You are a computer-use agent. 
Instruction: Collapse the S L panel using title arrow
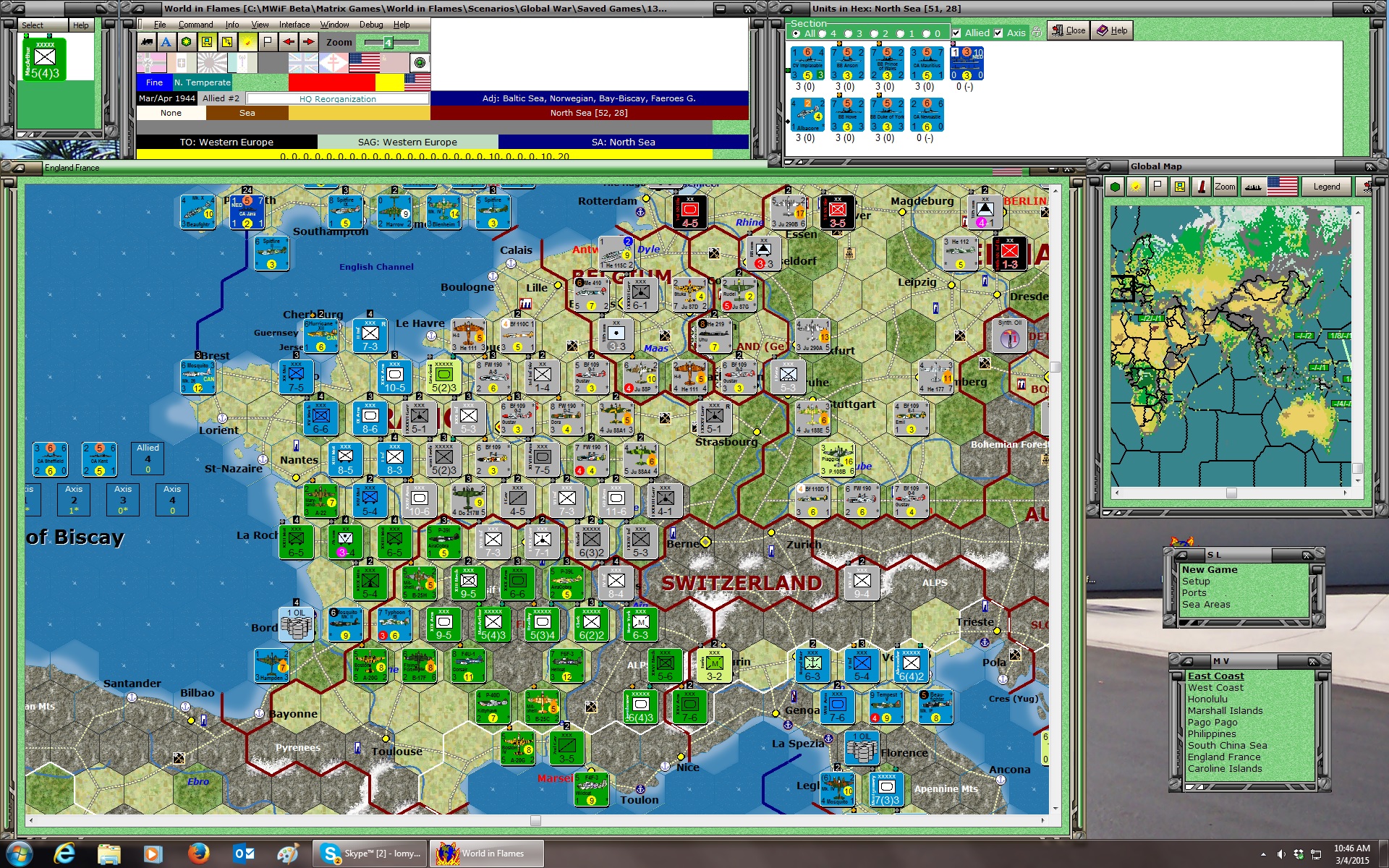[x=1181, y=555]
